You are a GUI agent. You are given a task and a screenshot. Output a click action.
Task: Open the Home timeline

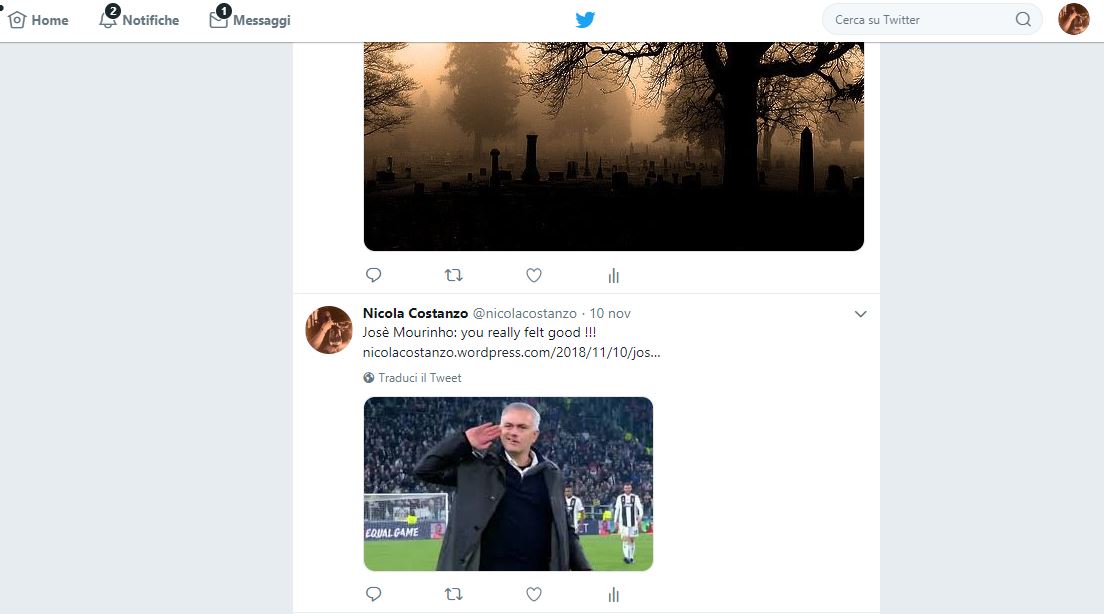[39, 20]
